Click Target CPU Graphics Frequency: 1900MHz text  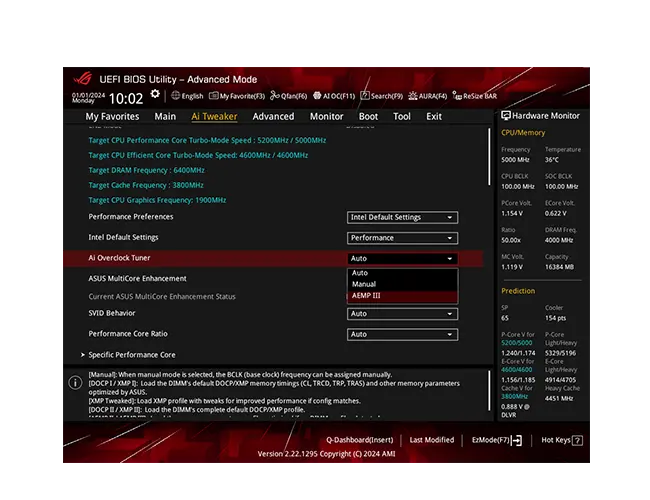pyautogui.click(x=157, y=200)
